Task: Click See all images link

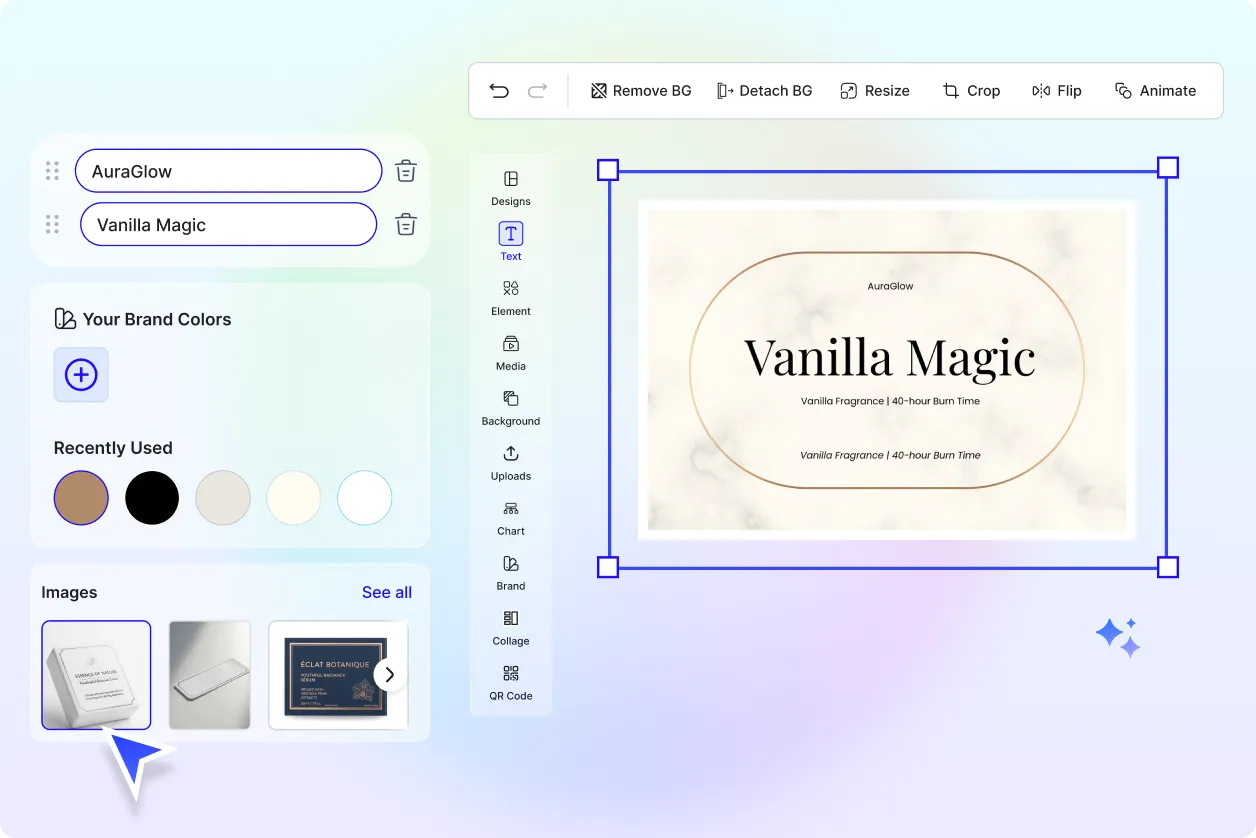Action: pyautogui.click(x=387, y=592)
